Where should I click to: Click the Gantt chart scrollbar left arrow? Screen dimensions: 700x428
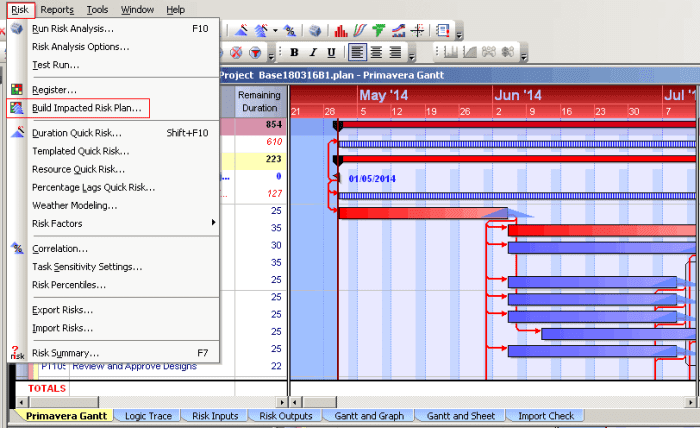click(295, 402)
